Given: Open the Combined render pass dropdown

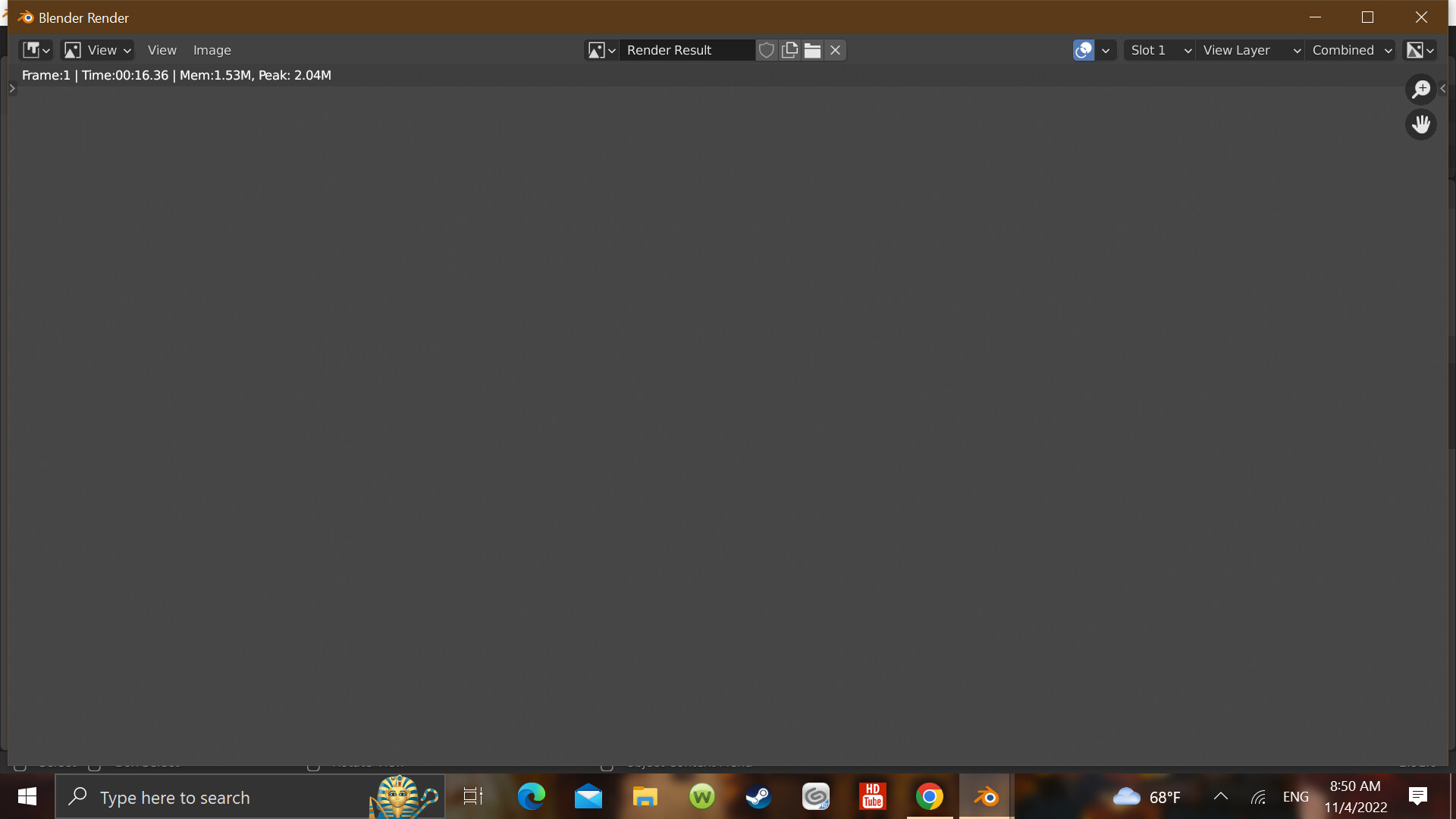Looking at the screenshot, I should pyautogui.click(x=1351, y=50).
